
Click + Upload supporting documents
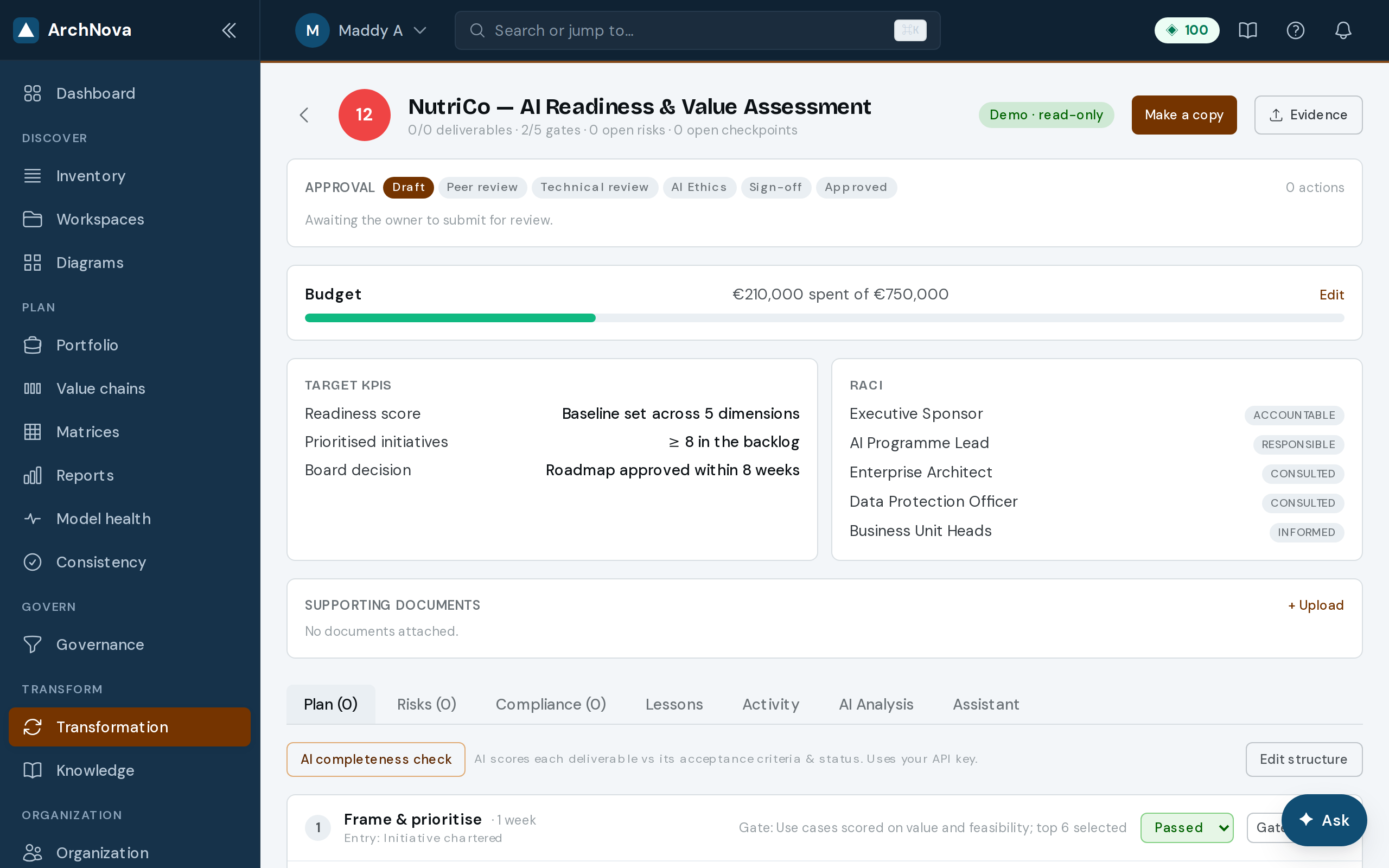tap(1316, 605)
